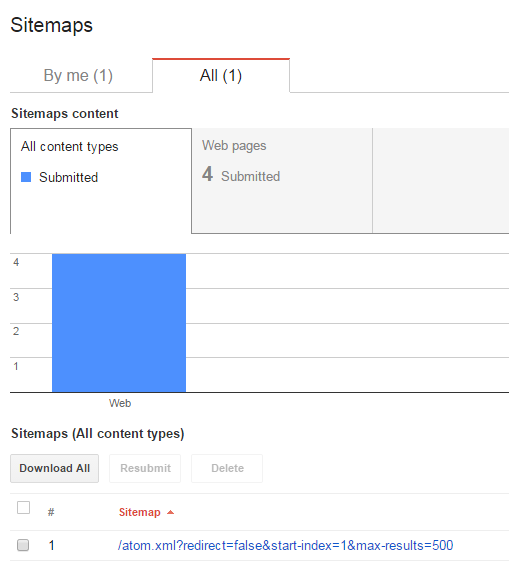Open the All content types panel
Viewport: 509px width, 570px height.
click(101, 181)
